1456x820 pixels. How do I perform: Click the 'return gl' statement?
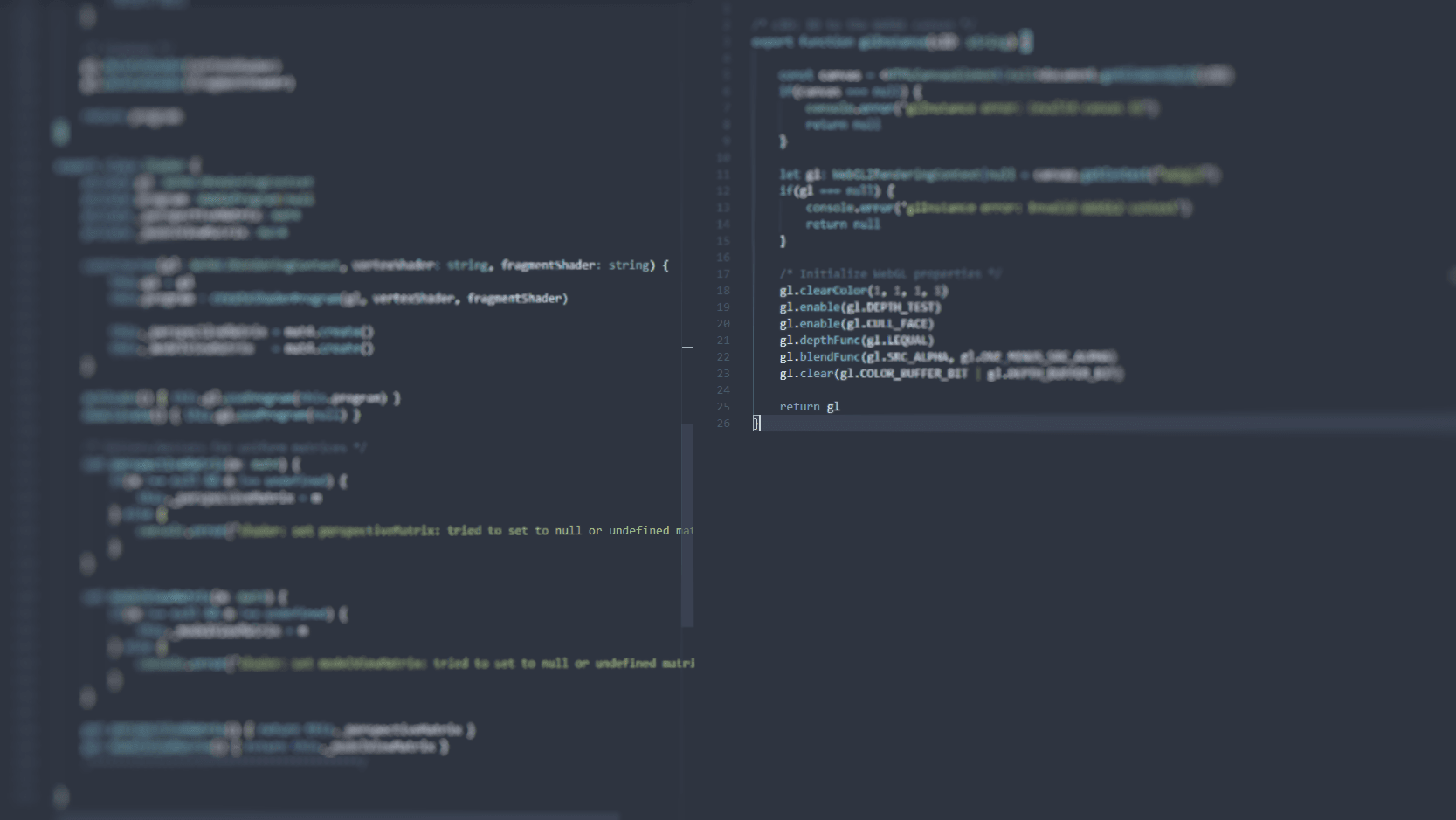point(810,407)
